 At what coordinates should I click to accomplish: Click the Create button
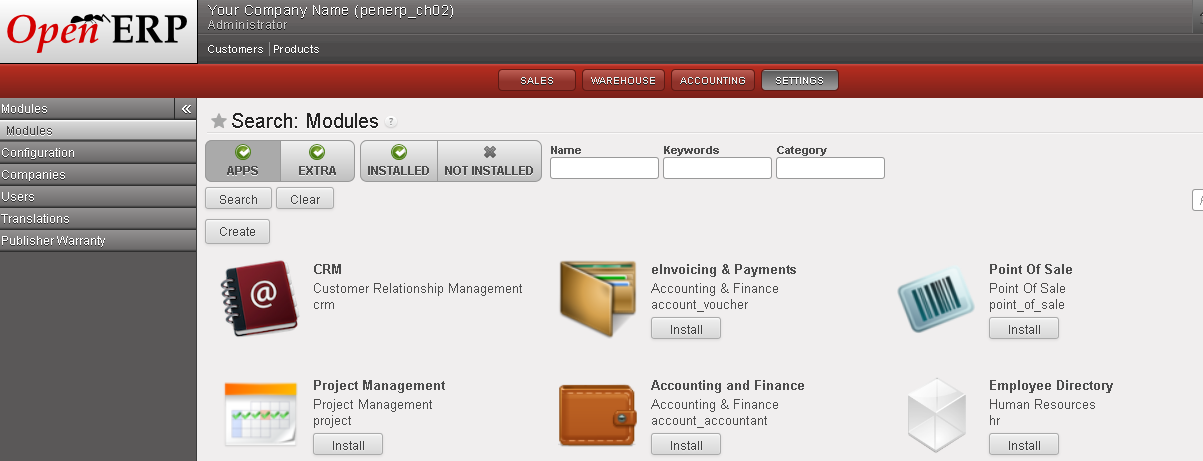coord(237,231)
